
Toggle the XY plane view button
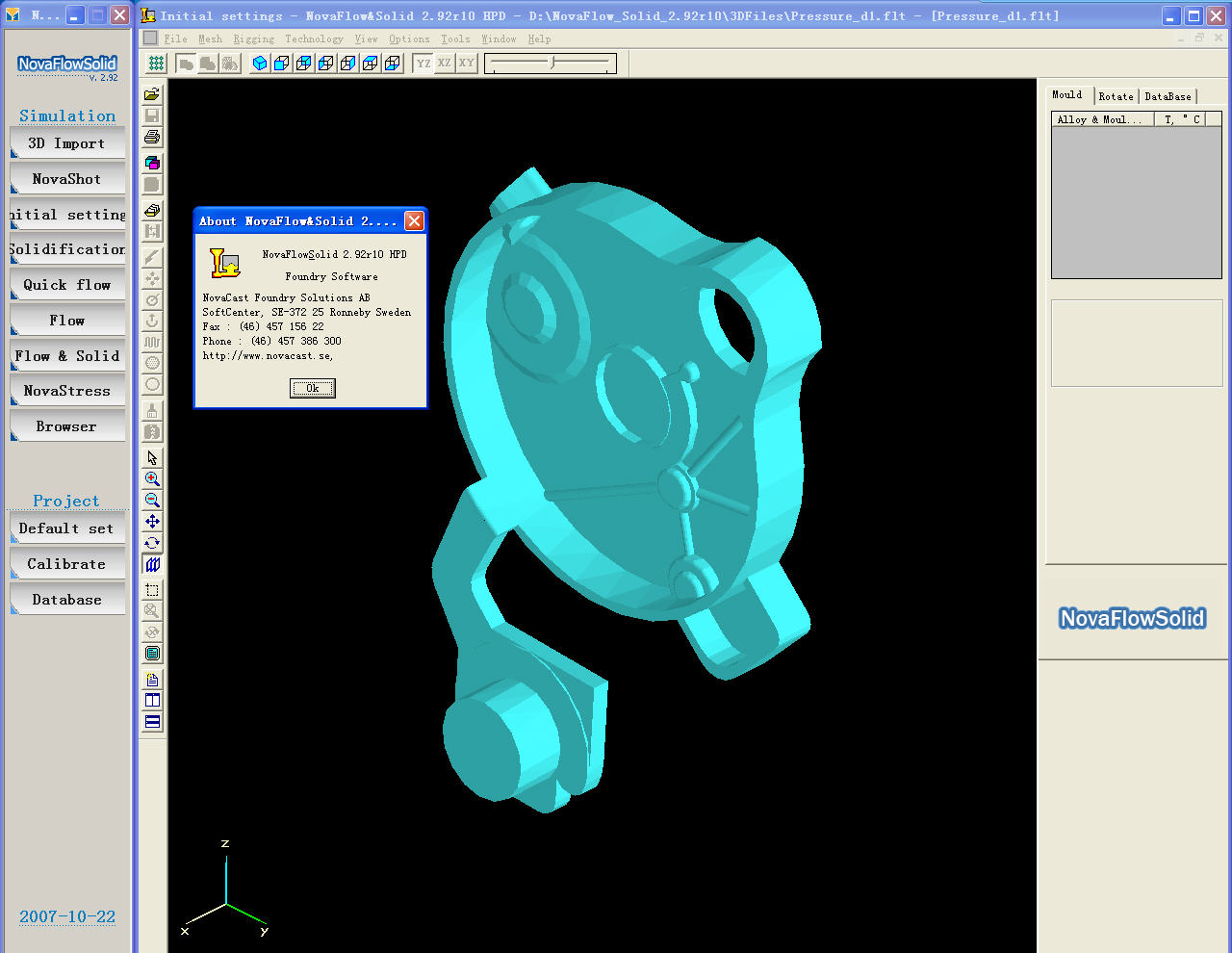466,64
